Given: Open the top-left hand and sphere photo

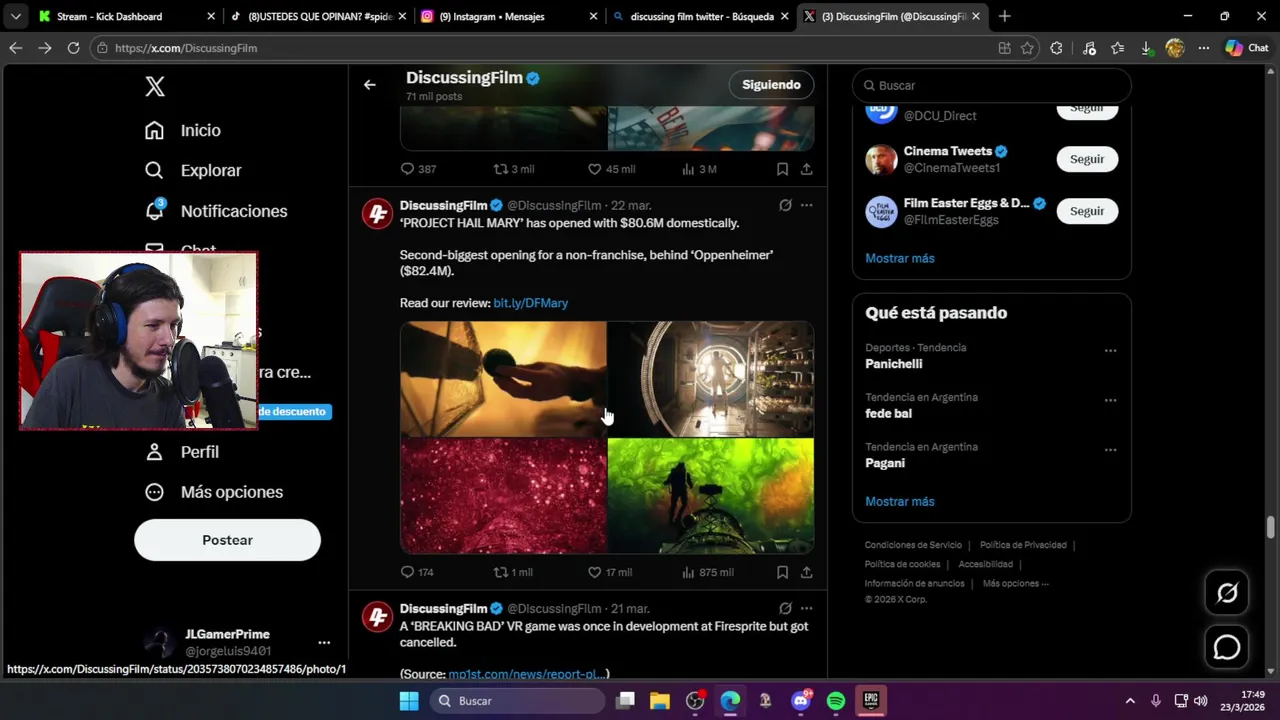Looking at the screenshot, I should (503, 379).
